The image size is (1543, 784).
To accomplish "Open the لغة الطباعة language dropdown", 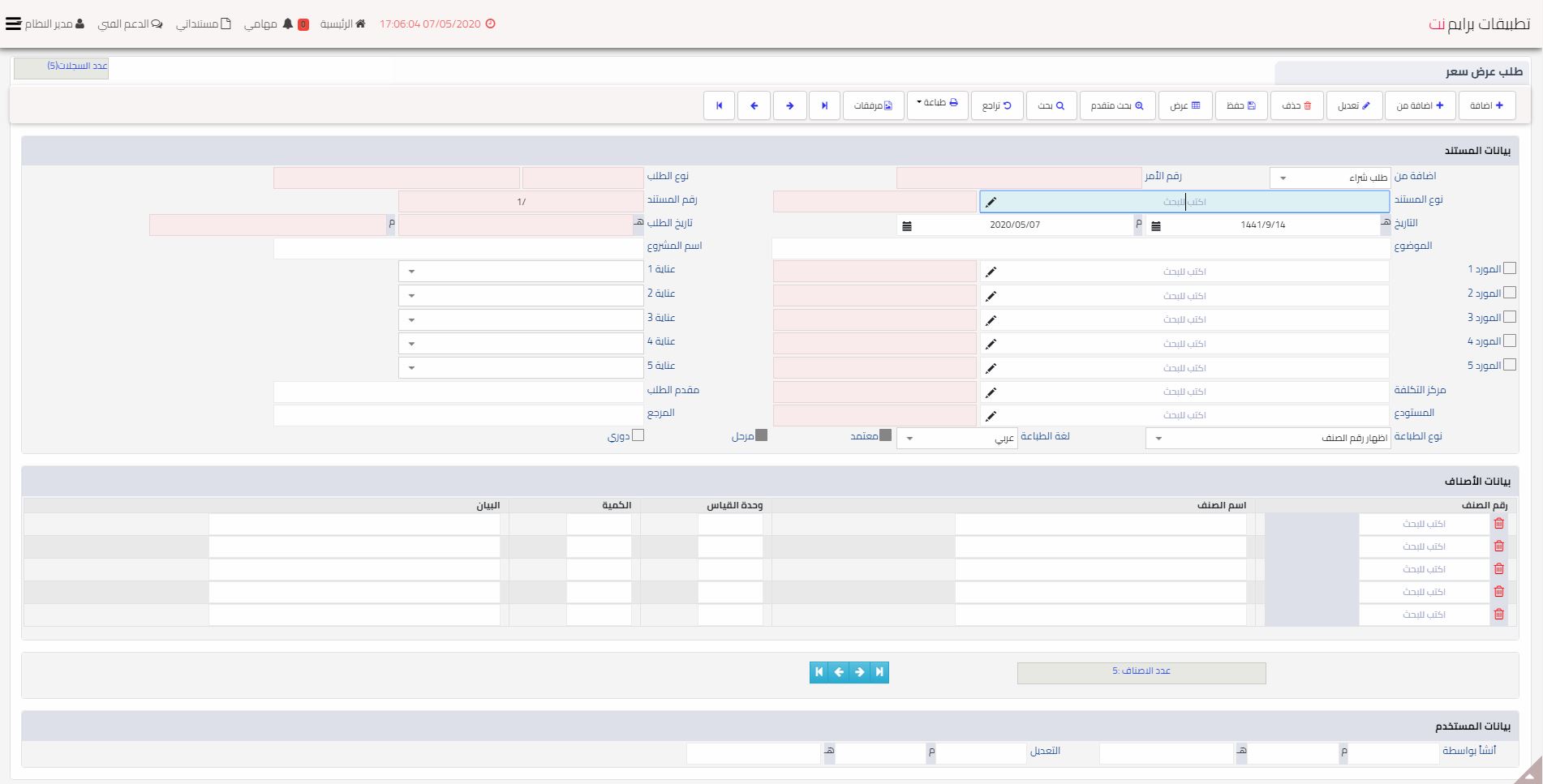I will [956, 439].
